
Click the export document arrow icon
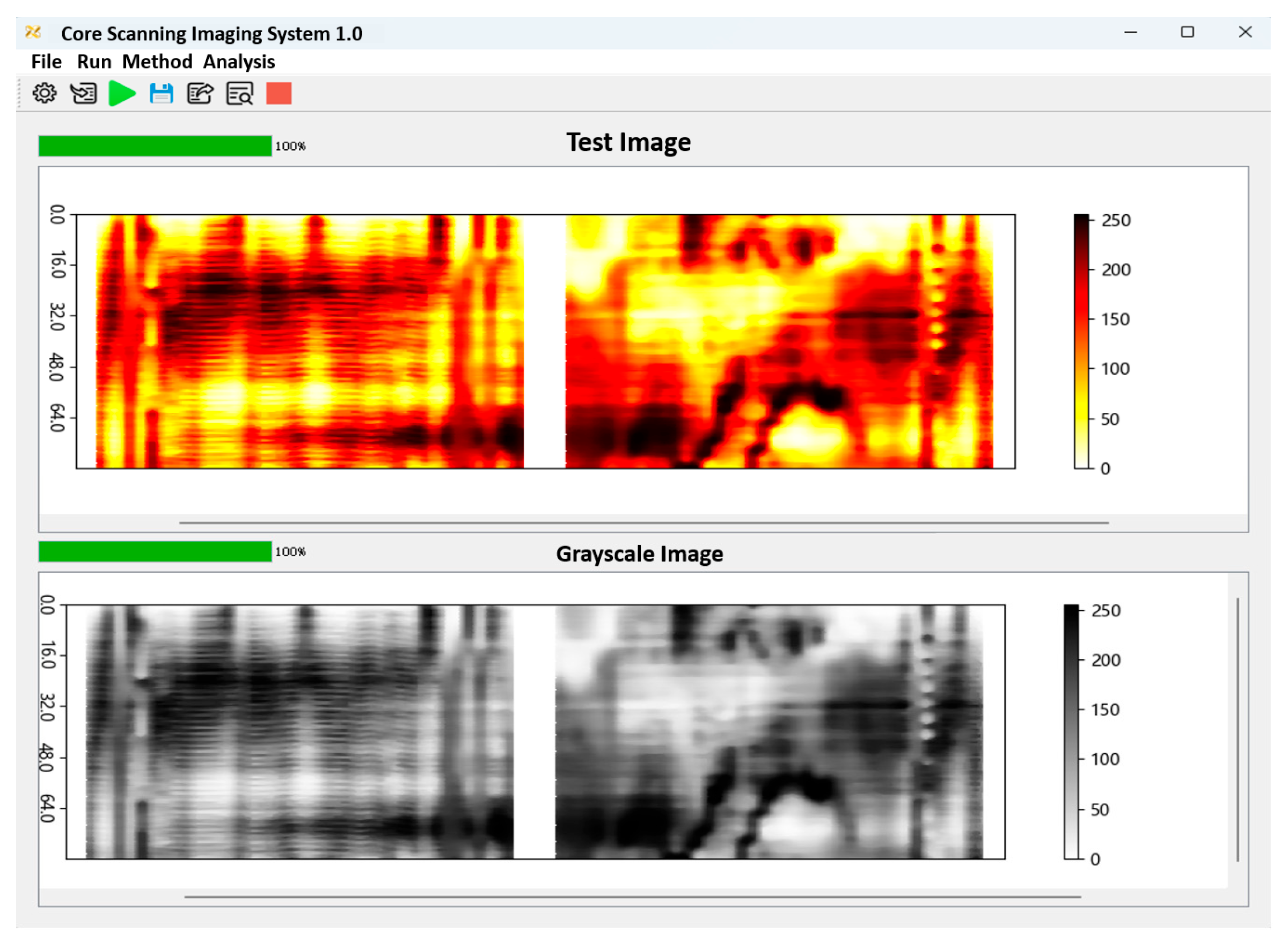pyautogui.click(x=200, y=93)
